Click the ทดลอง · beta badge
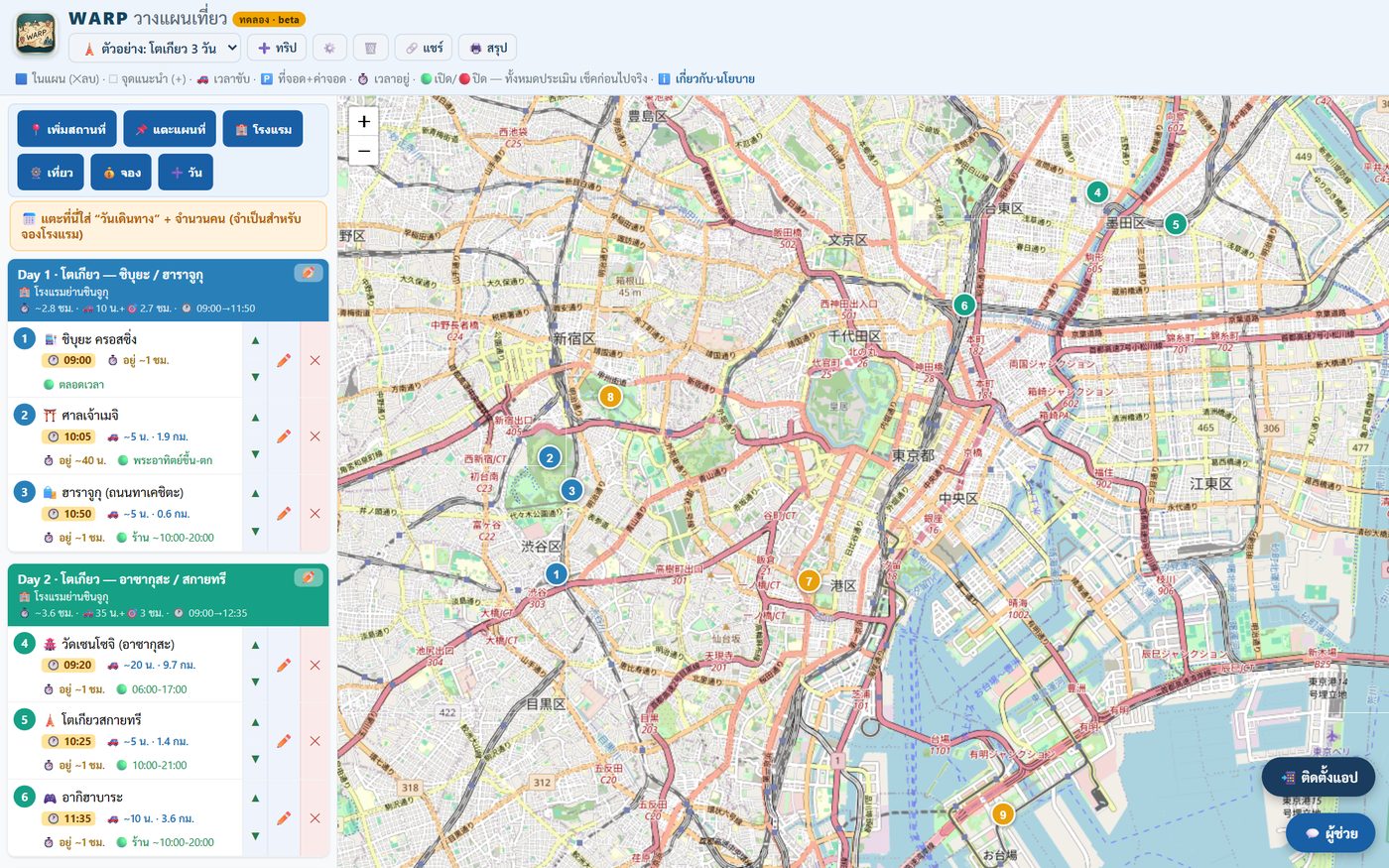Screen dimensions: 1389x868 [269, 19]
